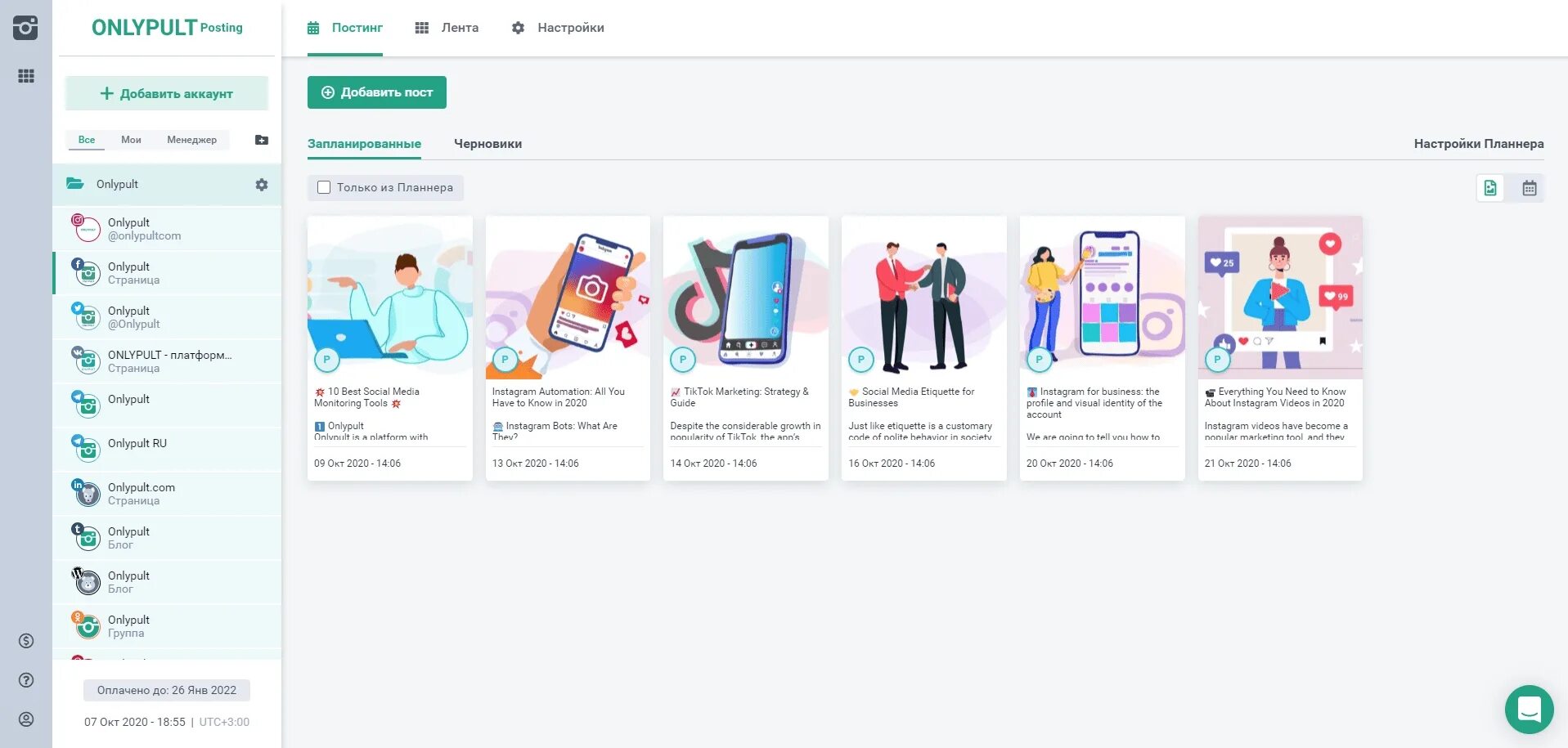The width and height of the screenshot is (1568, 748).
Task: Select the Onlypult Telegram account row
Action: 168,405
